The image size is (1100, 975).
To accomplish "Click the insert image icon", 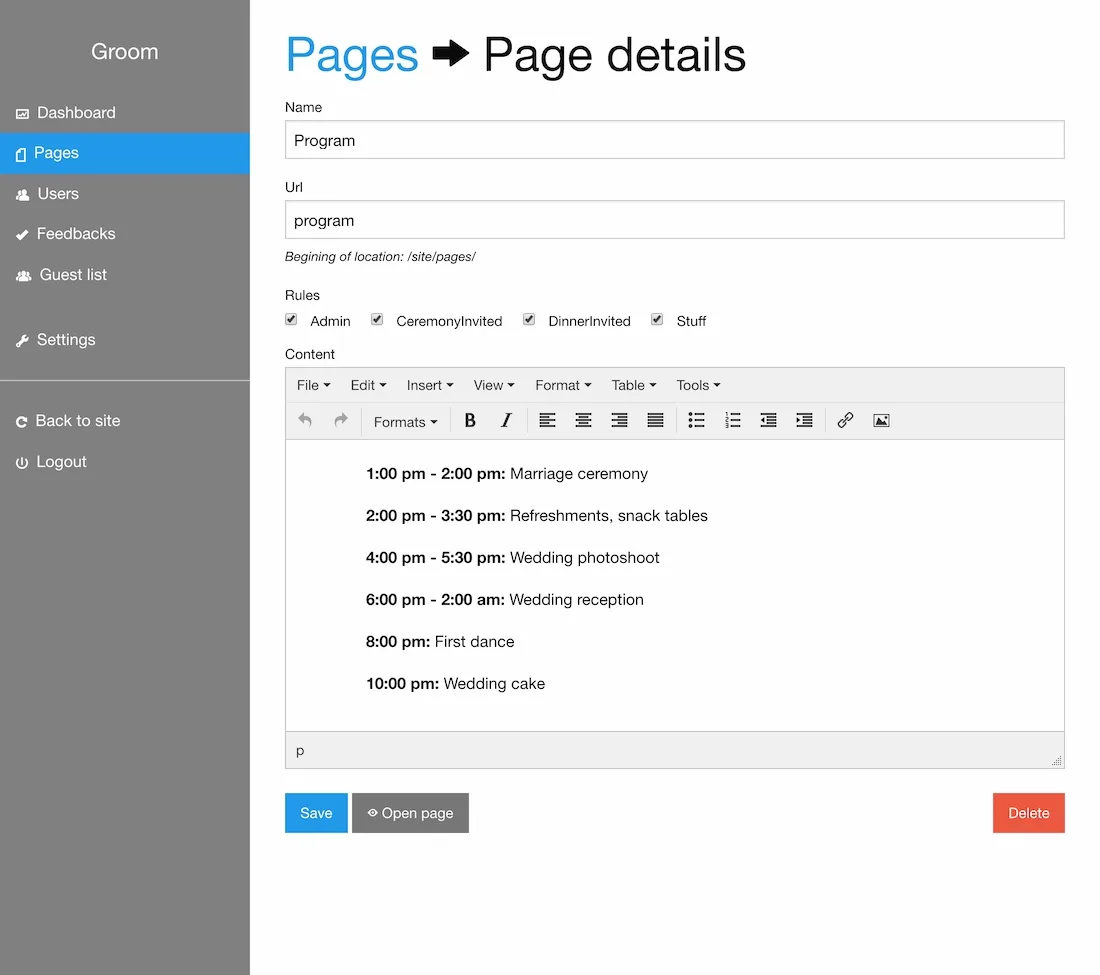I will coord(881,421).
